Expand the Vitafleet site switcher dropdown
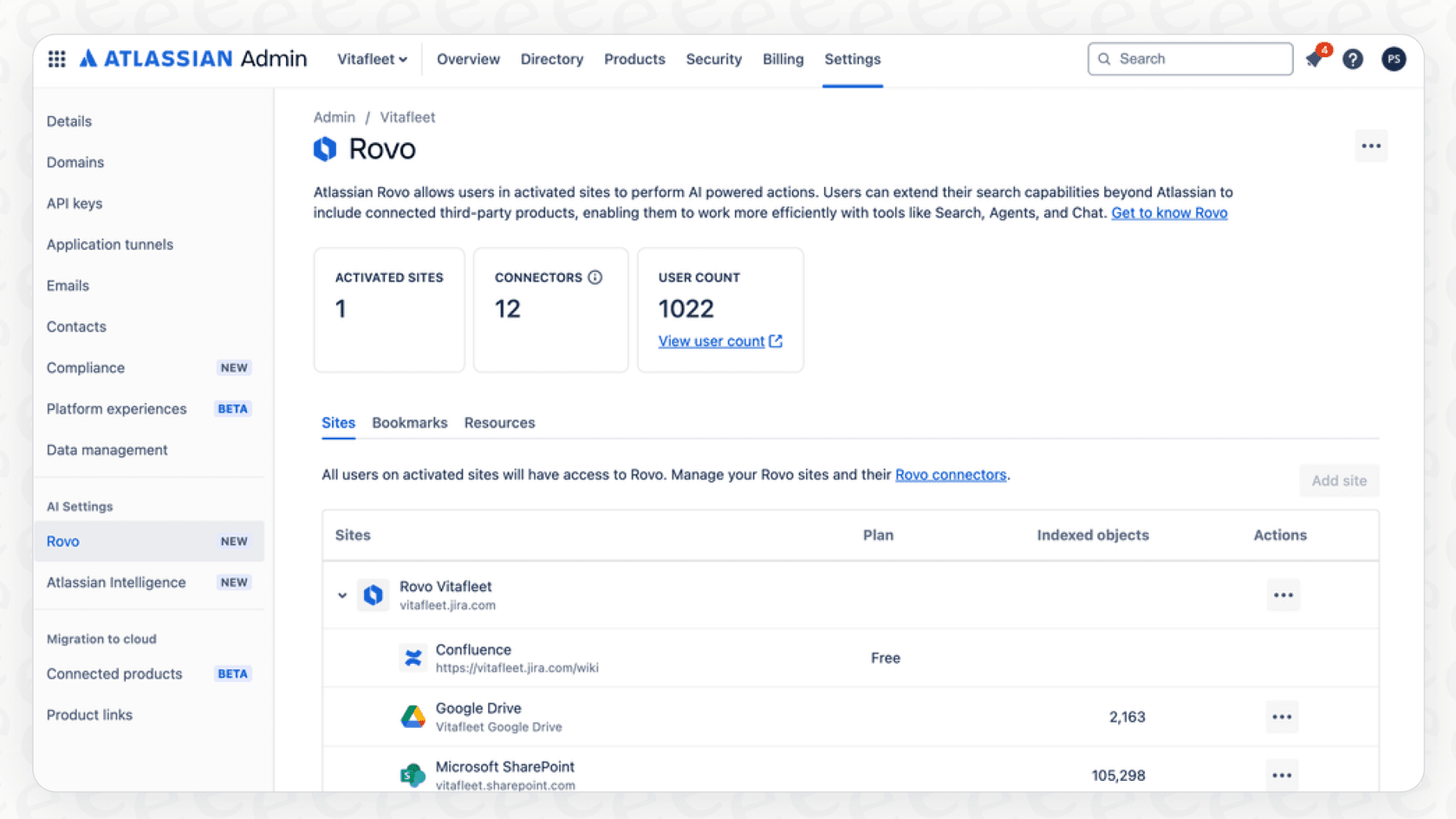This screenshot has width=1456, height=819. 372,59
